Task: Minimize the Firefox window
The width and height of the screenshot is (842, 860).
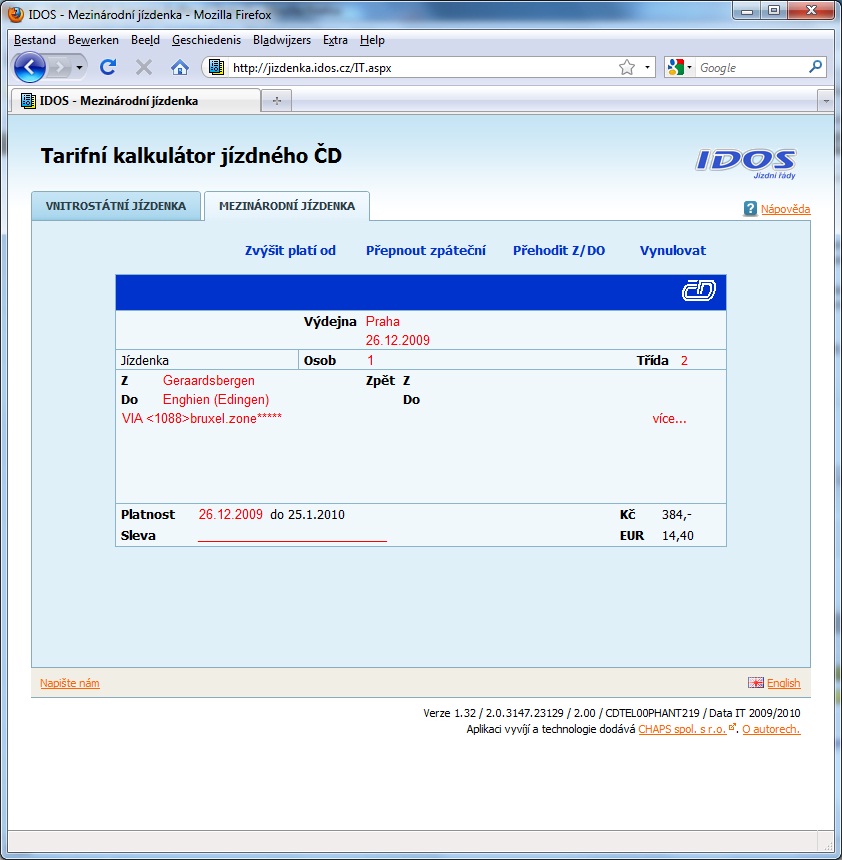Action: (747, 10)
